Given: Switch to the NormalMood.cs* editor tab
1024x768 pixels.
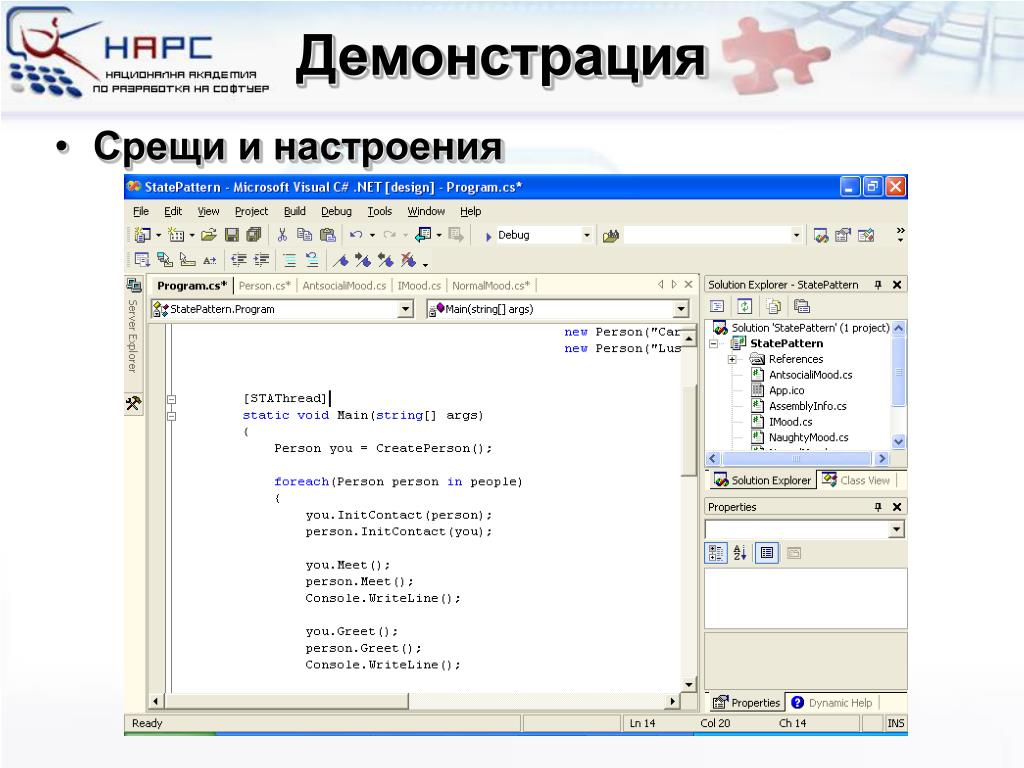Looking at the screenshot, I should pos(491,285).
